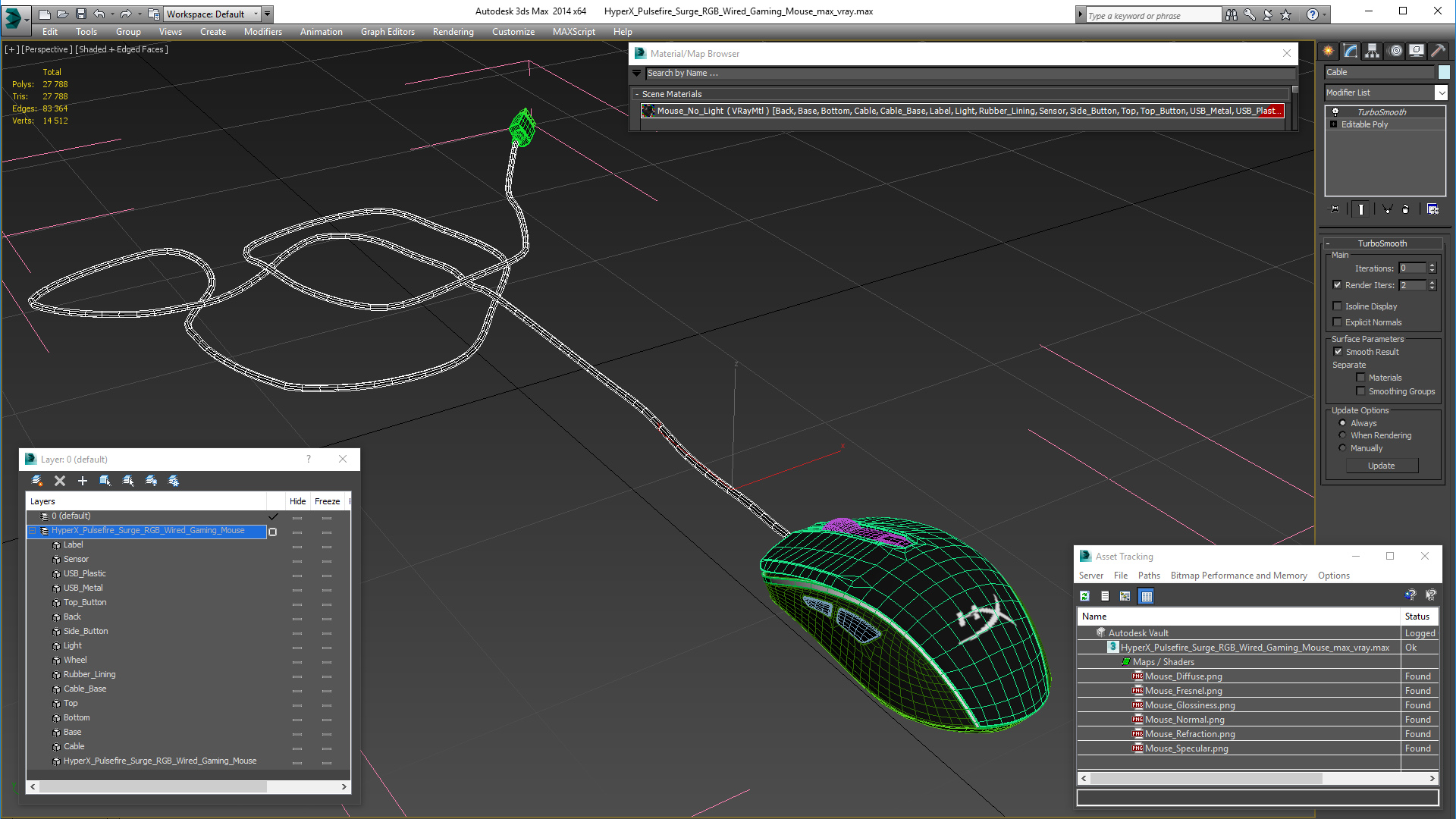Click Hide/Unhide All Layers icon
This screenshot has height=819, width=1456.
[x=151, y=481]
